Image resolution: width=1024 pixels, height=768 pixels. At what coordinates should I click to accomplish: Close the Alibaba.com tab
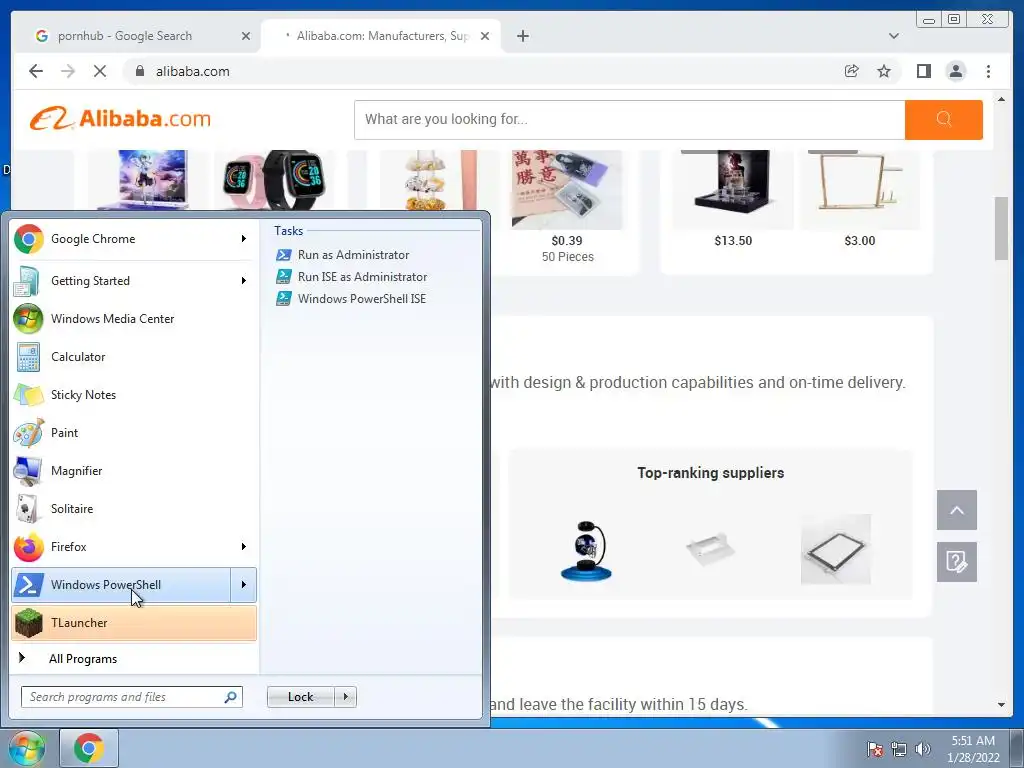coord(485,36)
